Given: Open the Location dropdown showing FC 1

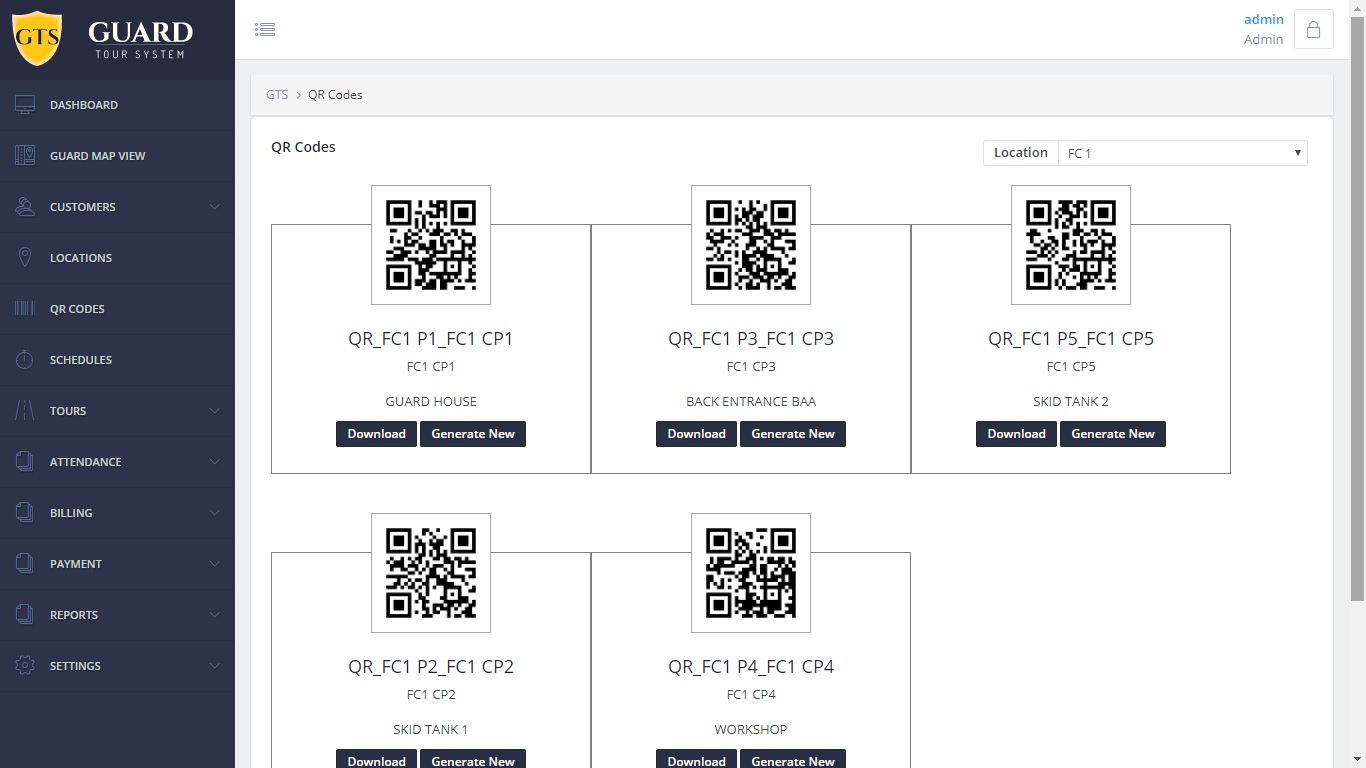Looking at the screenshot, I should click(x=1182, y=153).
